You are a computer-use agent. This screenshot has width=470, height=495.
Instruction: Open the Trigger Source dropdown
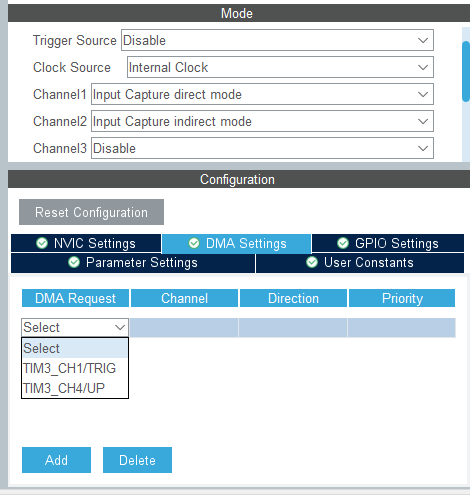[277, 40]
